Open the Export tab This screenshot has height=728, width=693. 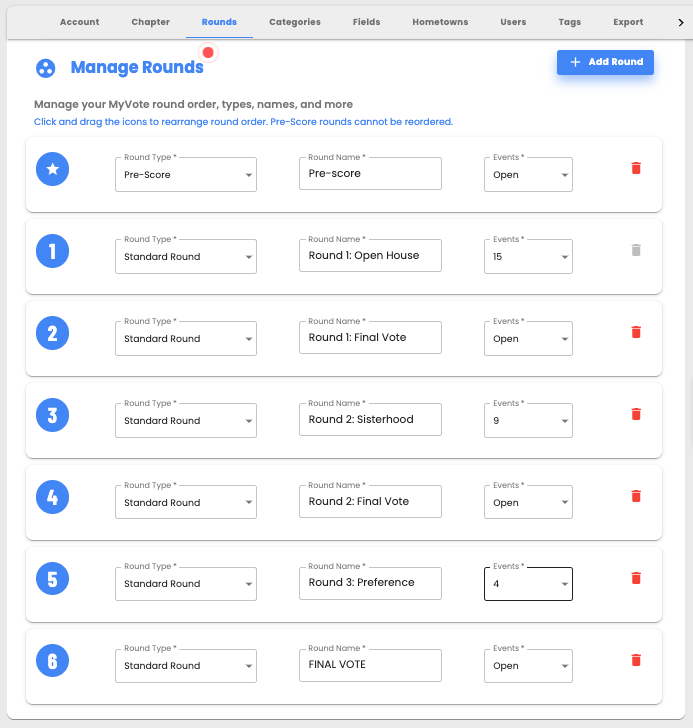628,22
